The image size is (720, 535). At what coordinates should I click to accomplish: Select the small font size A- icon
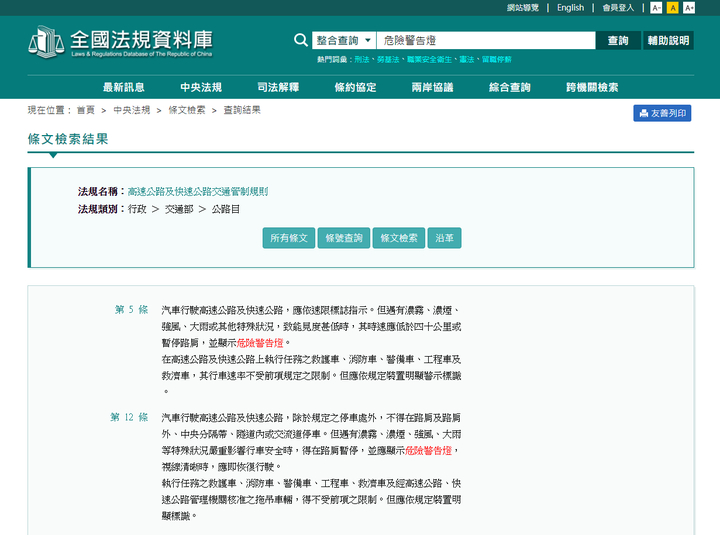click(x=656, y=8)
